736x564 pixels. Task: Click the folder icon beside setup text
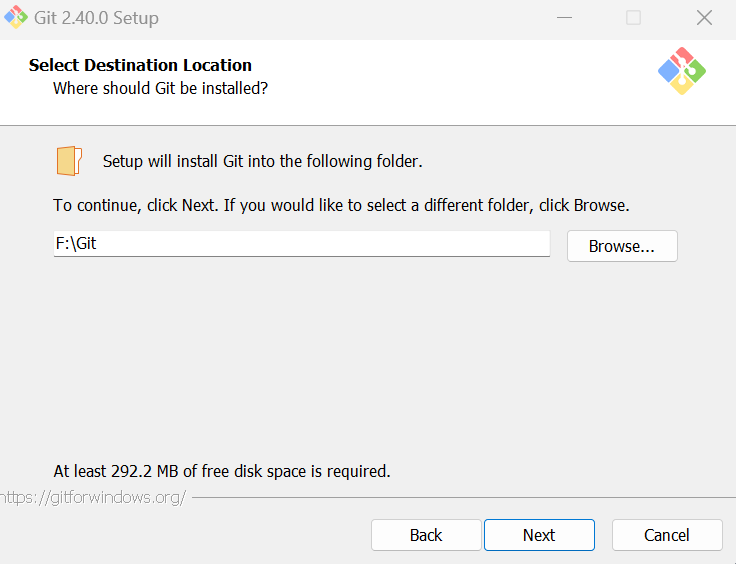69,161
